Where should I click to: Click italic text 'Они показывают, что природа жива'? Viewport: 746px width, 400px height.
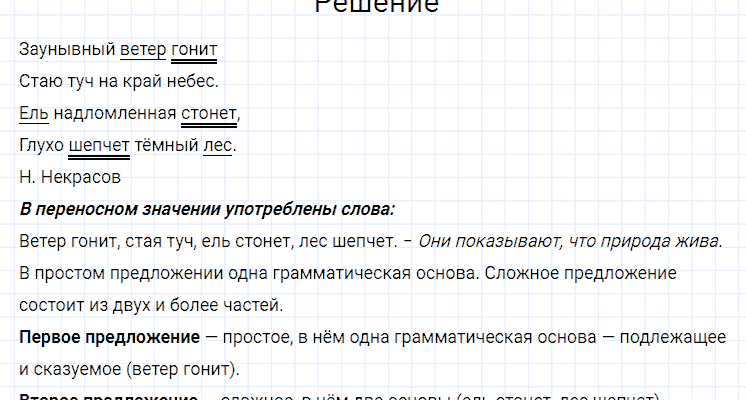click(x=568, y=241)
